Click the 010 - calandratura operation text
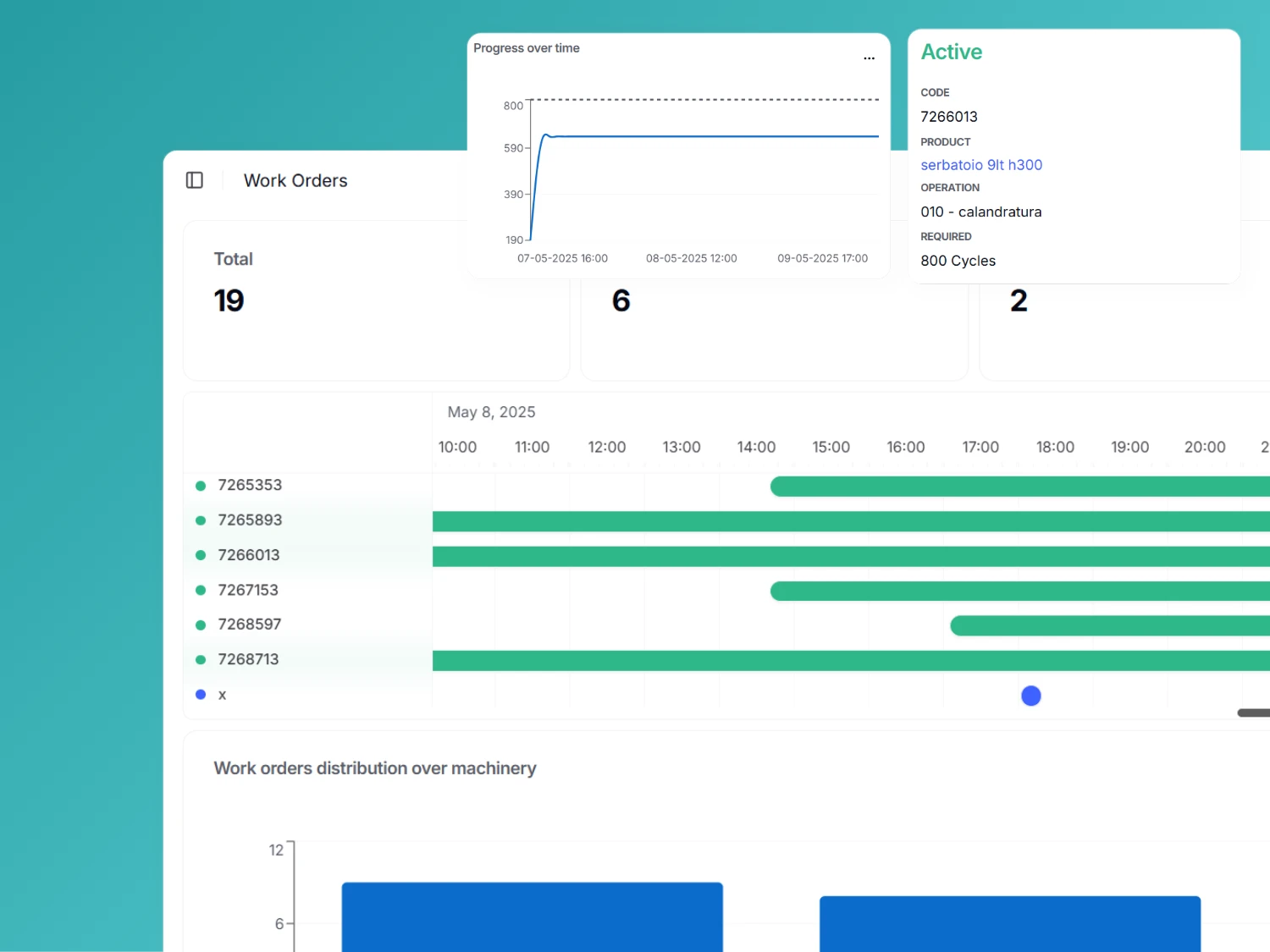1270x952 pixels. [981, 212]
